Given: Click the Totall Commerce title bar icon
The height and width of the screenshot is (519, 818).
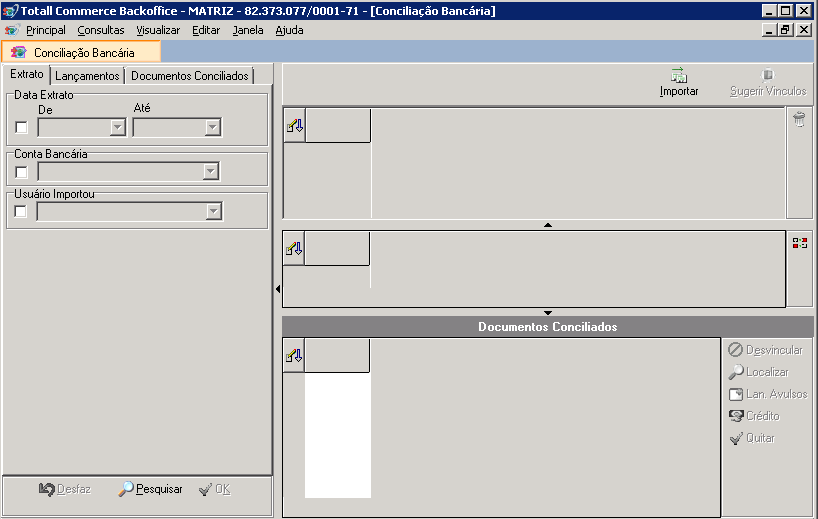Looking at the screenshot, I should pyautogui.click(x=10, y=10).
